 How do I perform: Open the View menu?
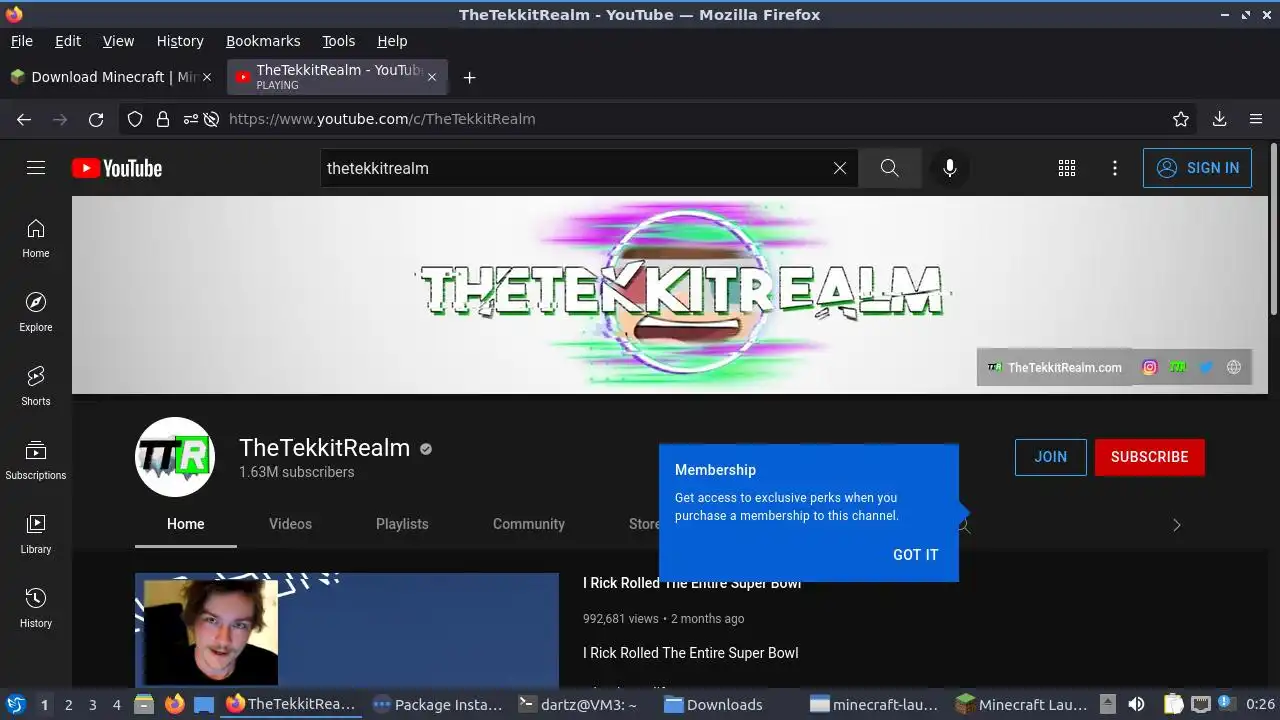118,41
